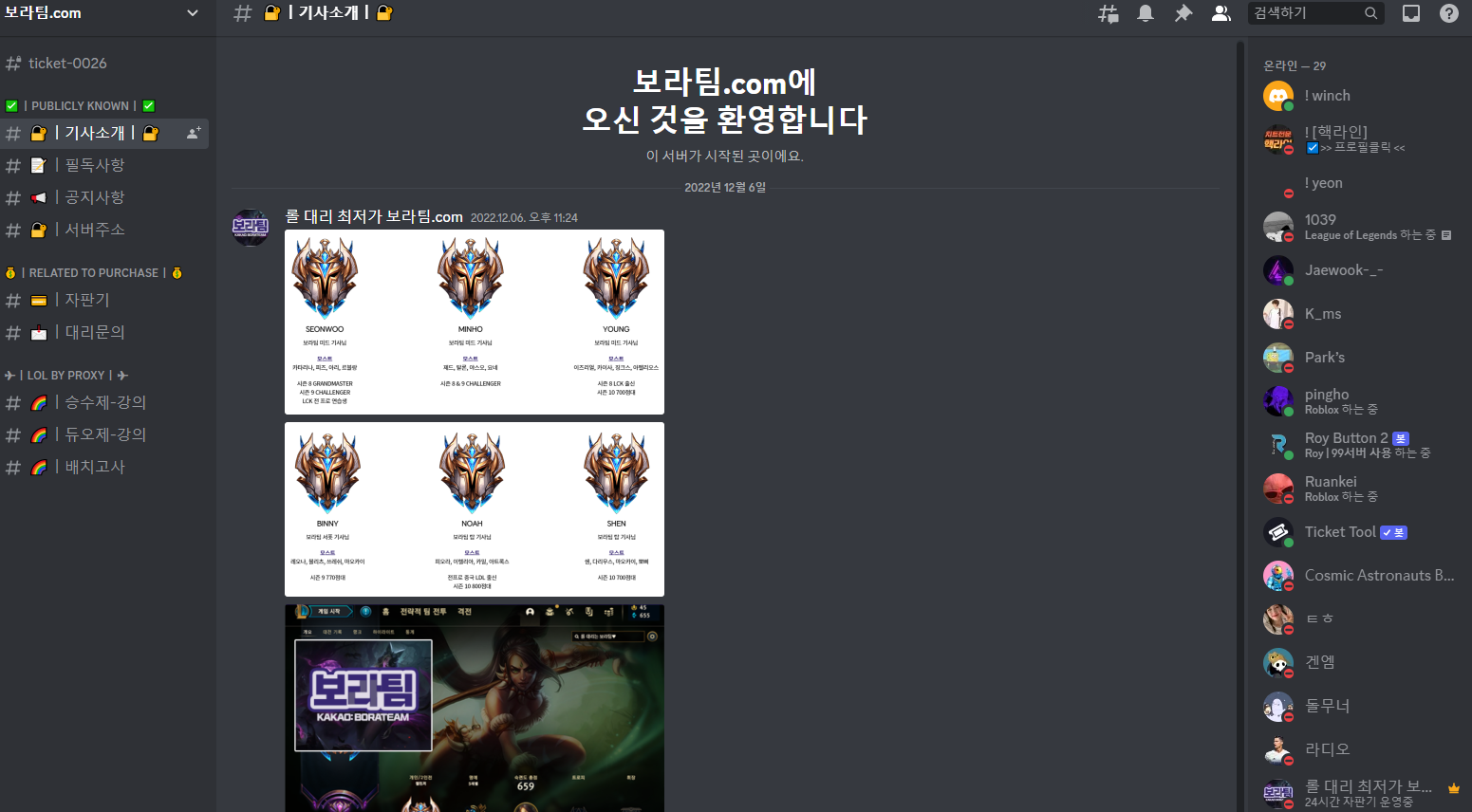Click the ! winch Discord avatar
This screenshot has width=1472, height=812.
1278,97
